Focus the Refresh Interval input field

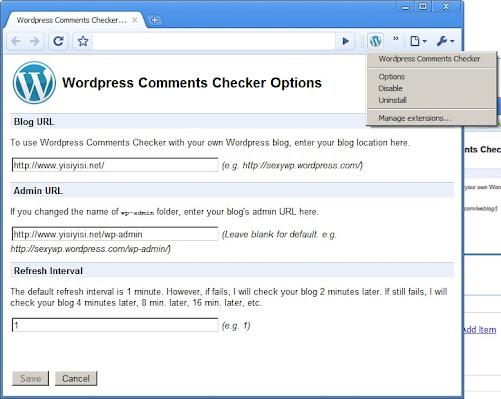click(x=115, y=325)
